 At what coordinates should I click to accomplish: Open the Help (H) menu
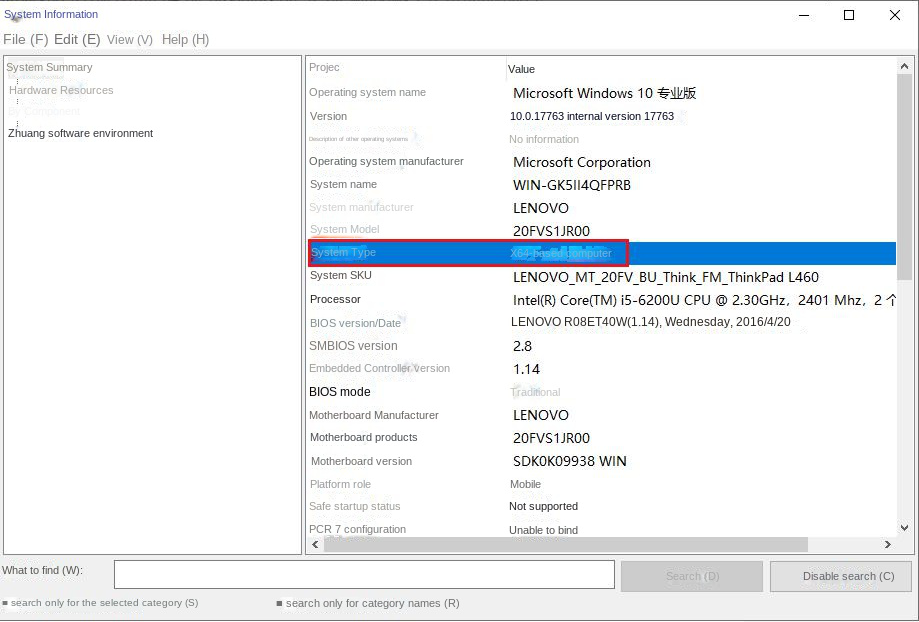(x=185, y=39)
